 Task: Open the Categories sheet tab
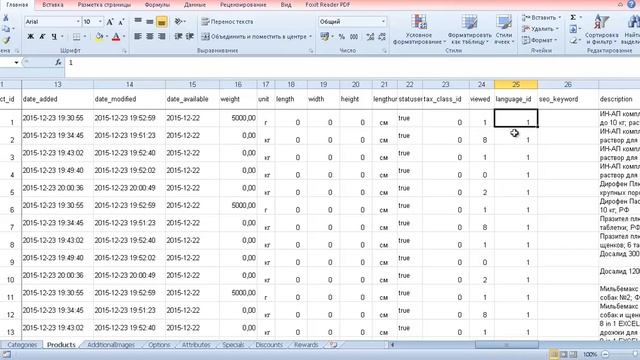coord(22,345)
